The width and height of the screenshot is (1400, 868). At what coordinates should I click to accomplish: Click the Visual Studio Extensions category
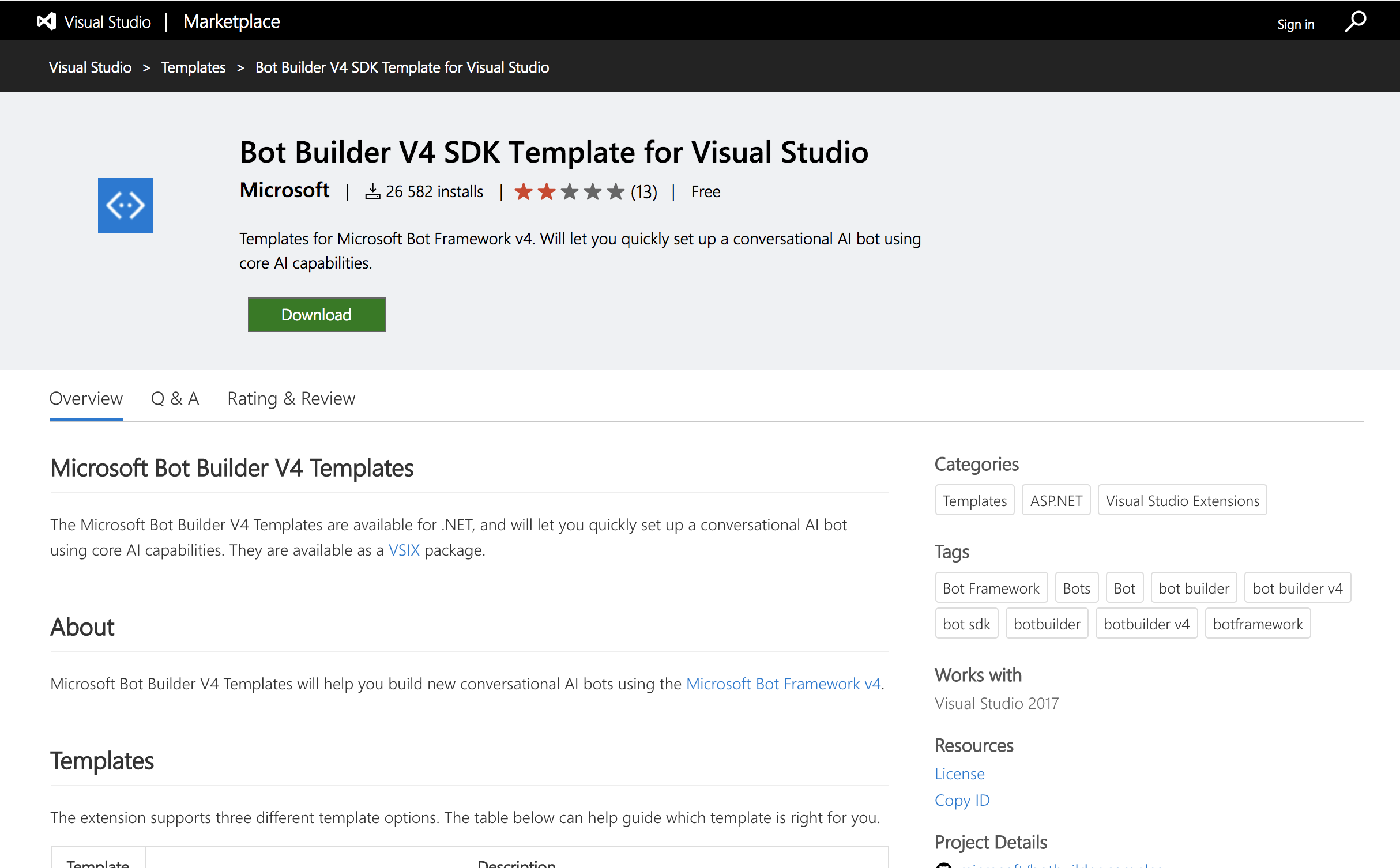(x=1182, y=500)
